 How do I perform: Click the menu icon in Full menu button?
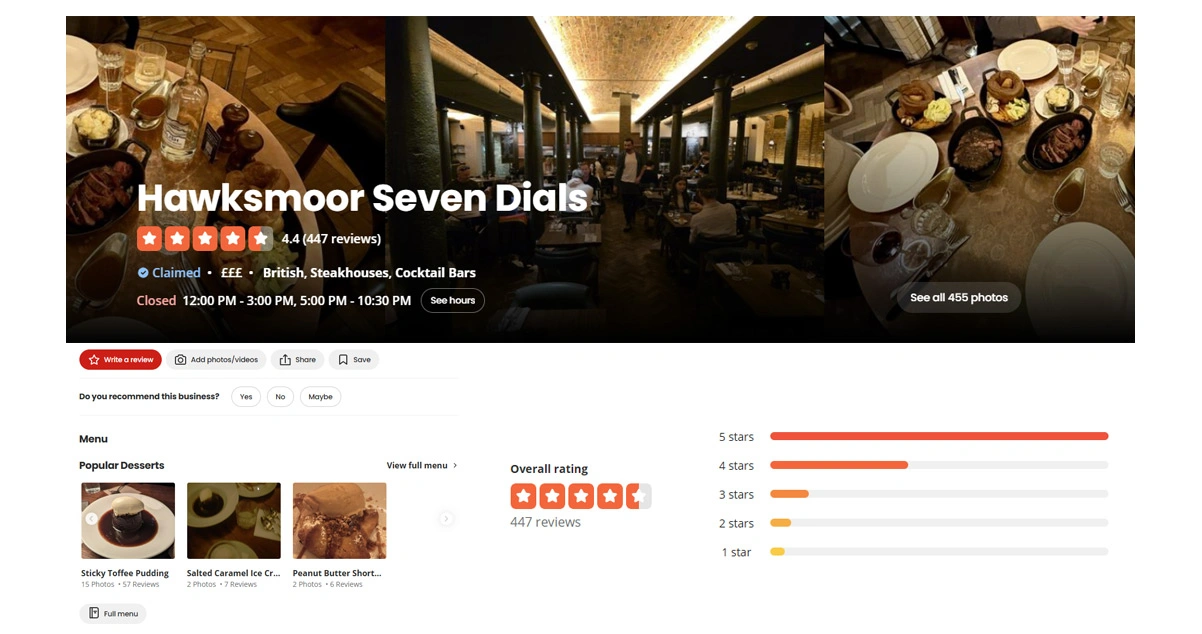click(x=94, y=613)
